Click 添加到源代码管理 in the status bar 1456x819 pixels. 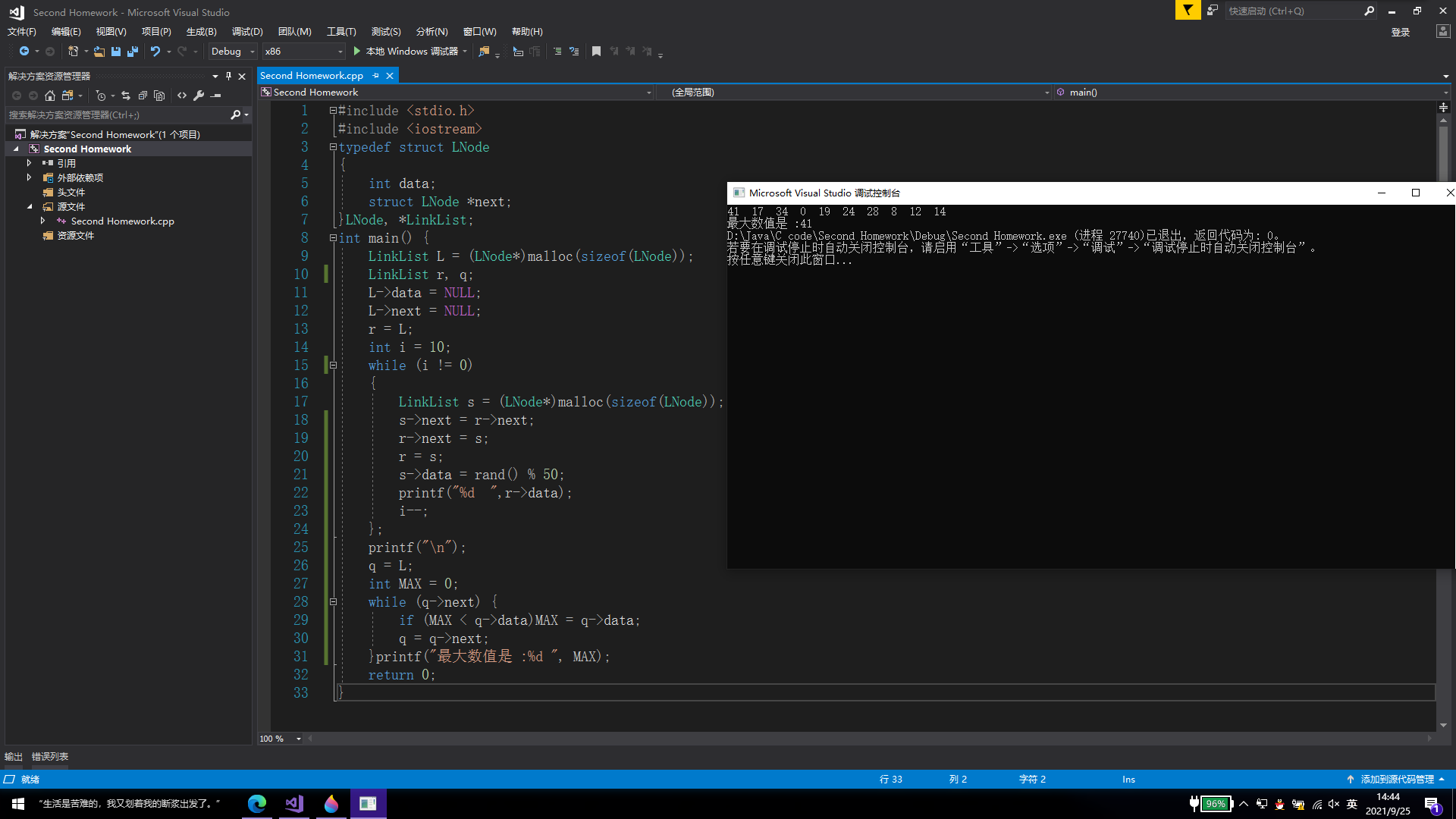1397,779
